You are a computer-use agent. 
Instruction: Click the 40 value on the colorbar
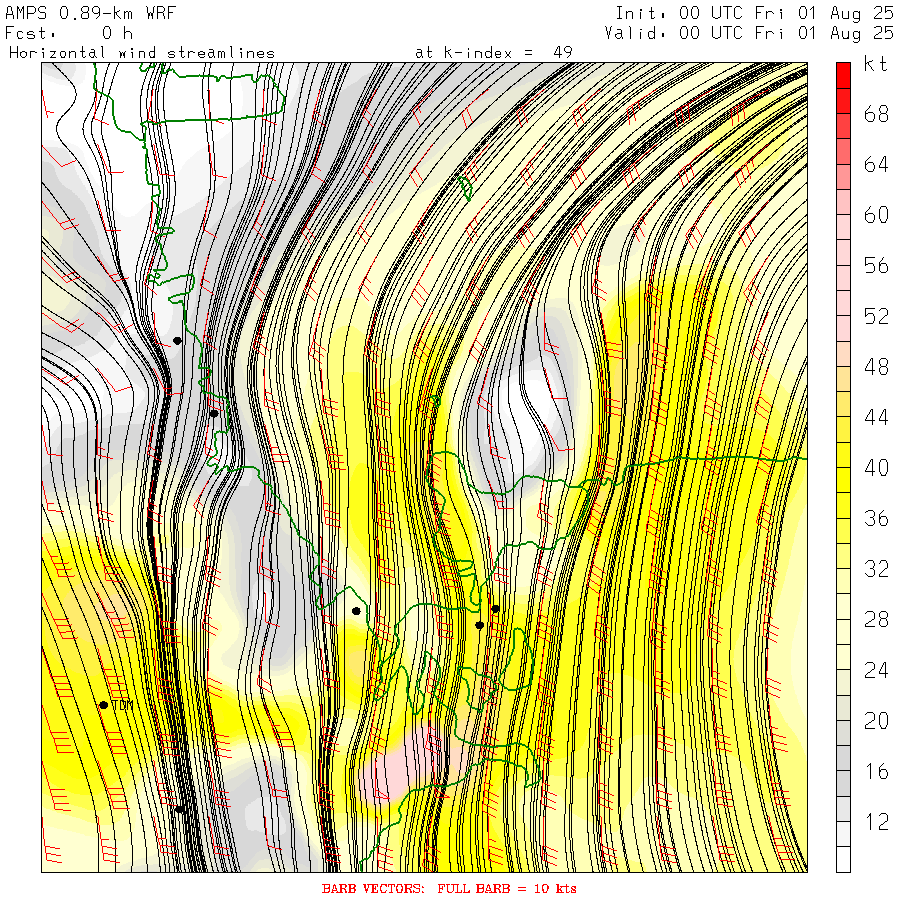[876, 468]
